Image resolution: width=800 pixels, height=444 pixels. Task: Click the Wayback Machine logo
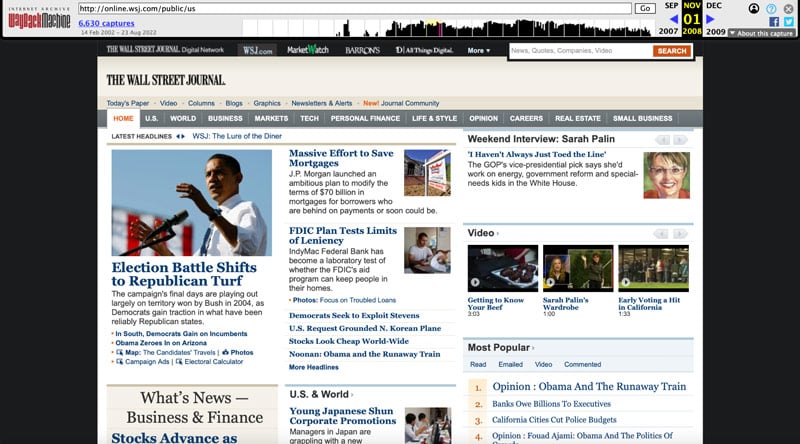[x=39, y=18]
